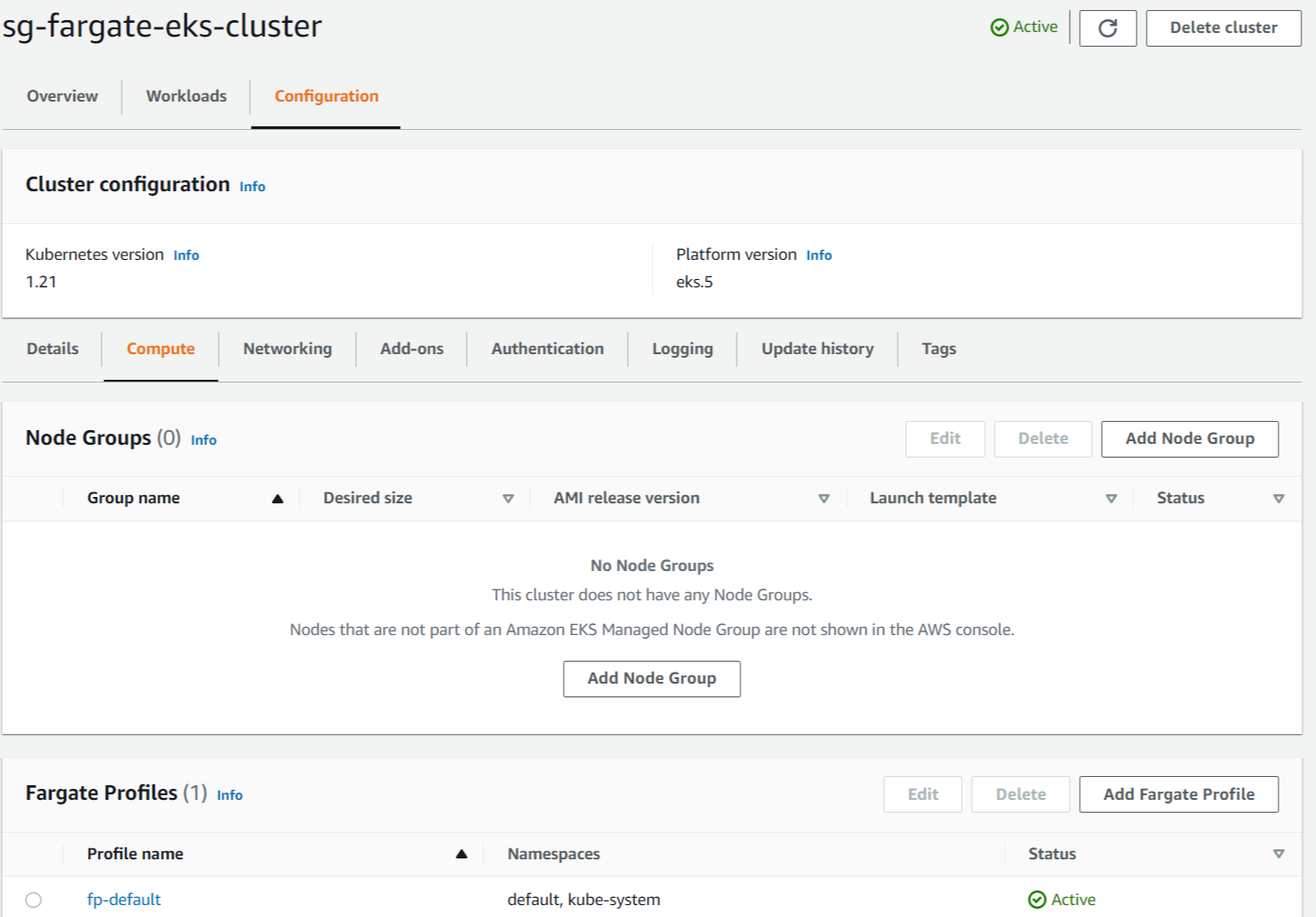Click the Add Fargate Profile button
This screenshot has width=1316, height=917.
coord(1179,794)
